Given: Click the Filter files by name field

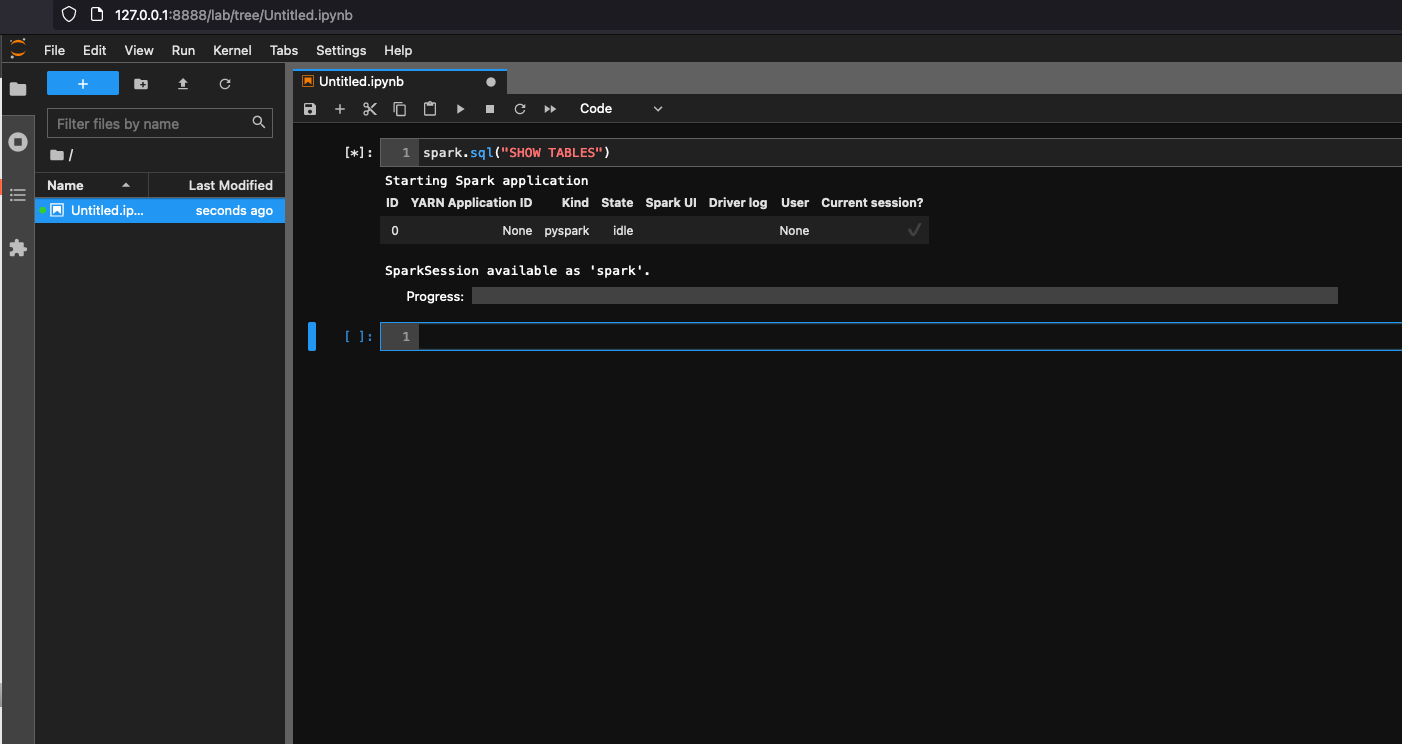Looking at the screenshot, I should (x=150, y=124).
